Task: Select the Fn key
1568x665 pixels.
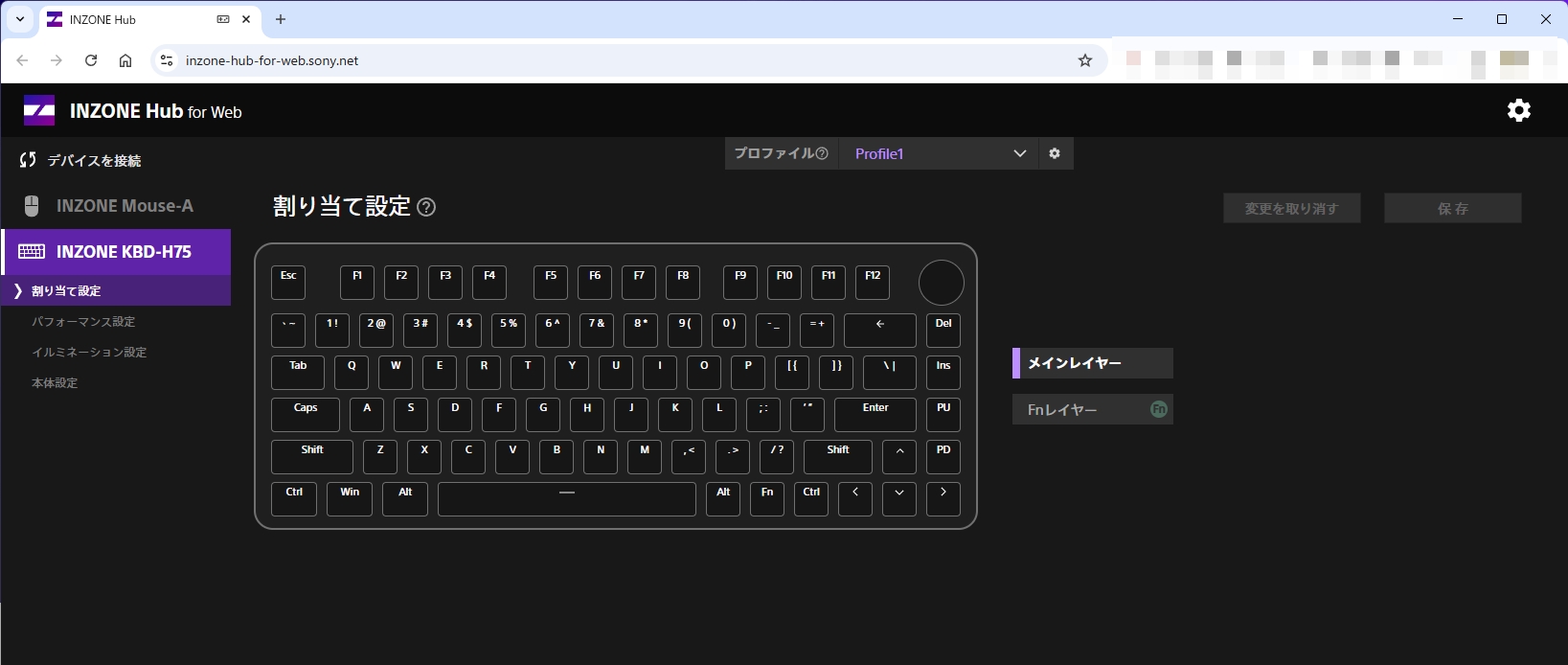Action: 767,499
